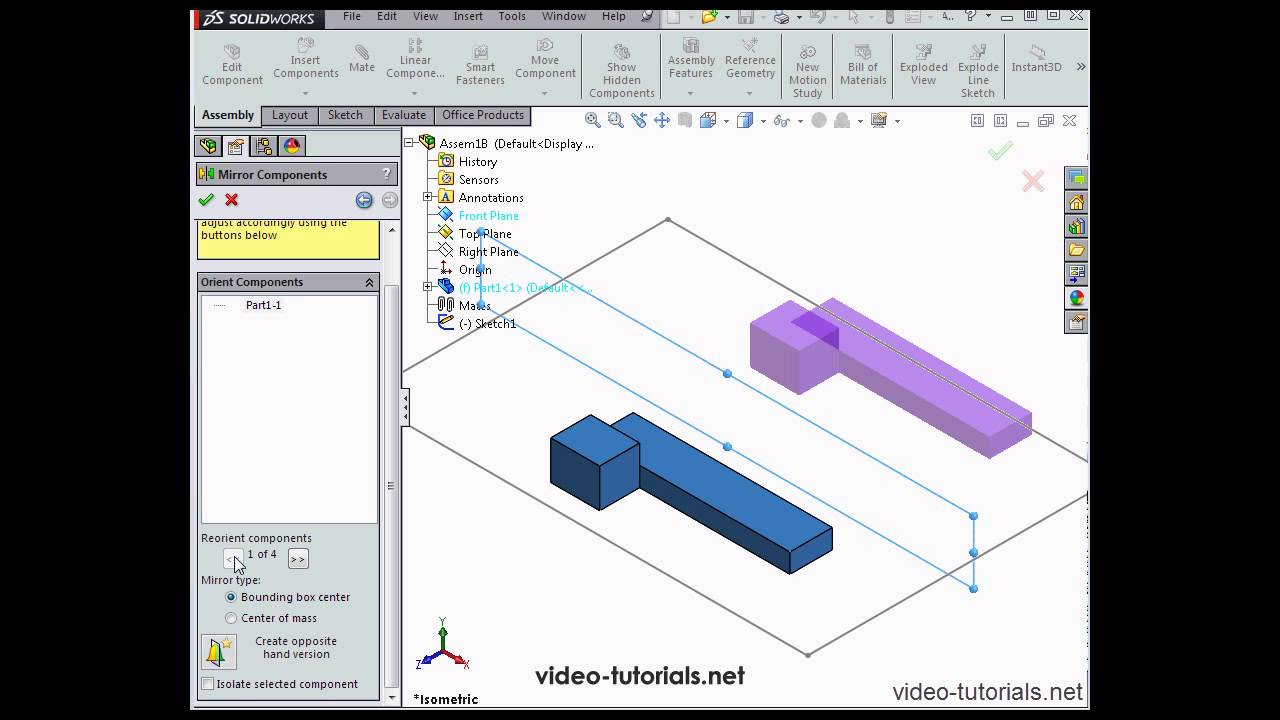Open View Palette icon in task pane
The height and width of the screenshot is (720, 1280).
(x=1076, y=274)
